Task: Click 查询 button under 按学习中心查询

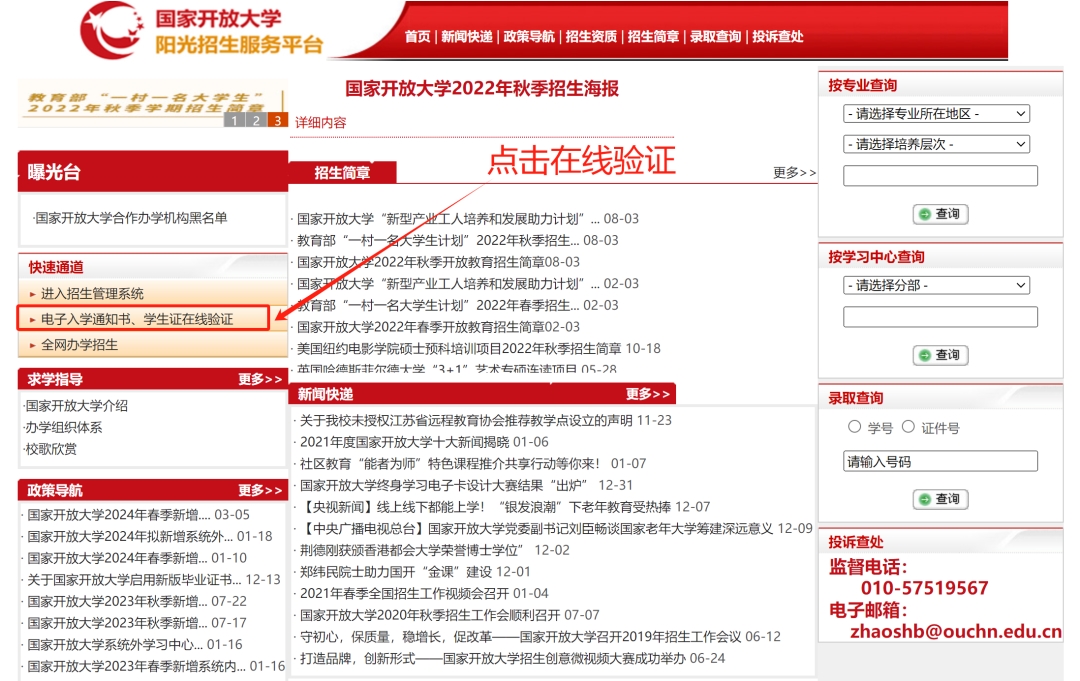Action: click(x=940, y=355)
